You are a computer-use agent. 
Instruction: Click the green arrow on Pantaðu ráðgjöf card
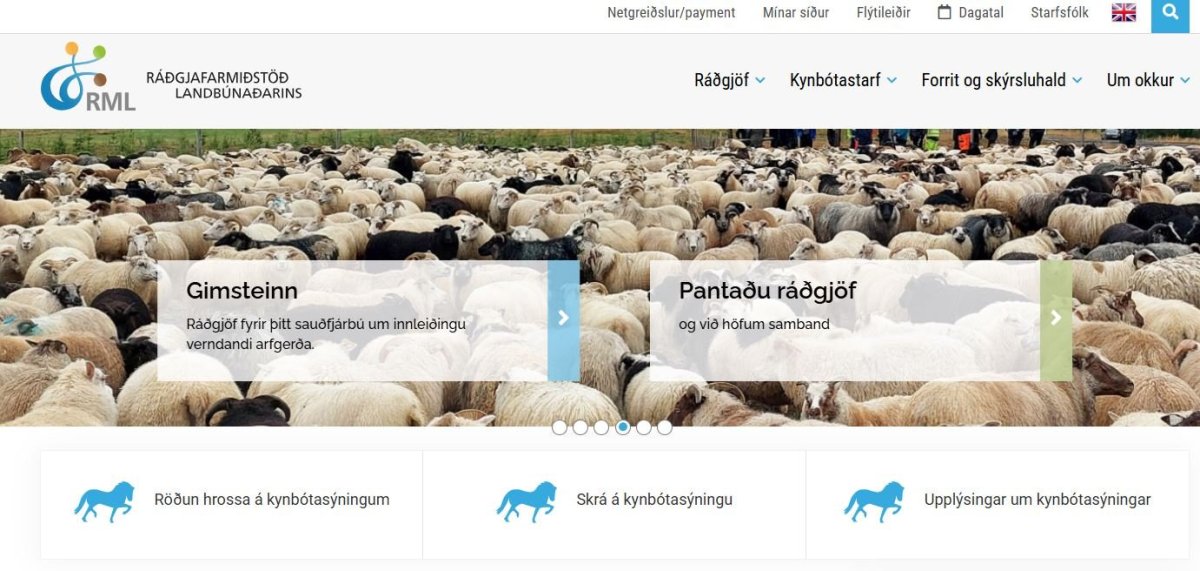point(1056,320)
